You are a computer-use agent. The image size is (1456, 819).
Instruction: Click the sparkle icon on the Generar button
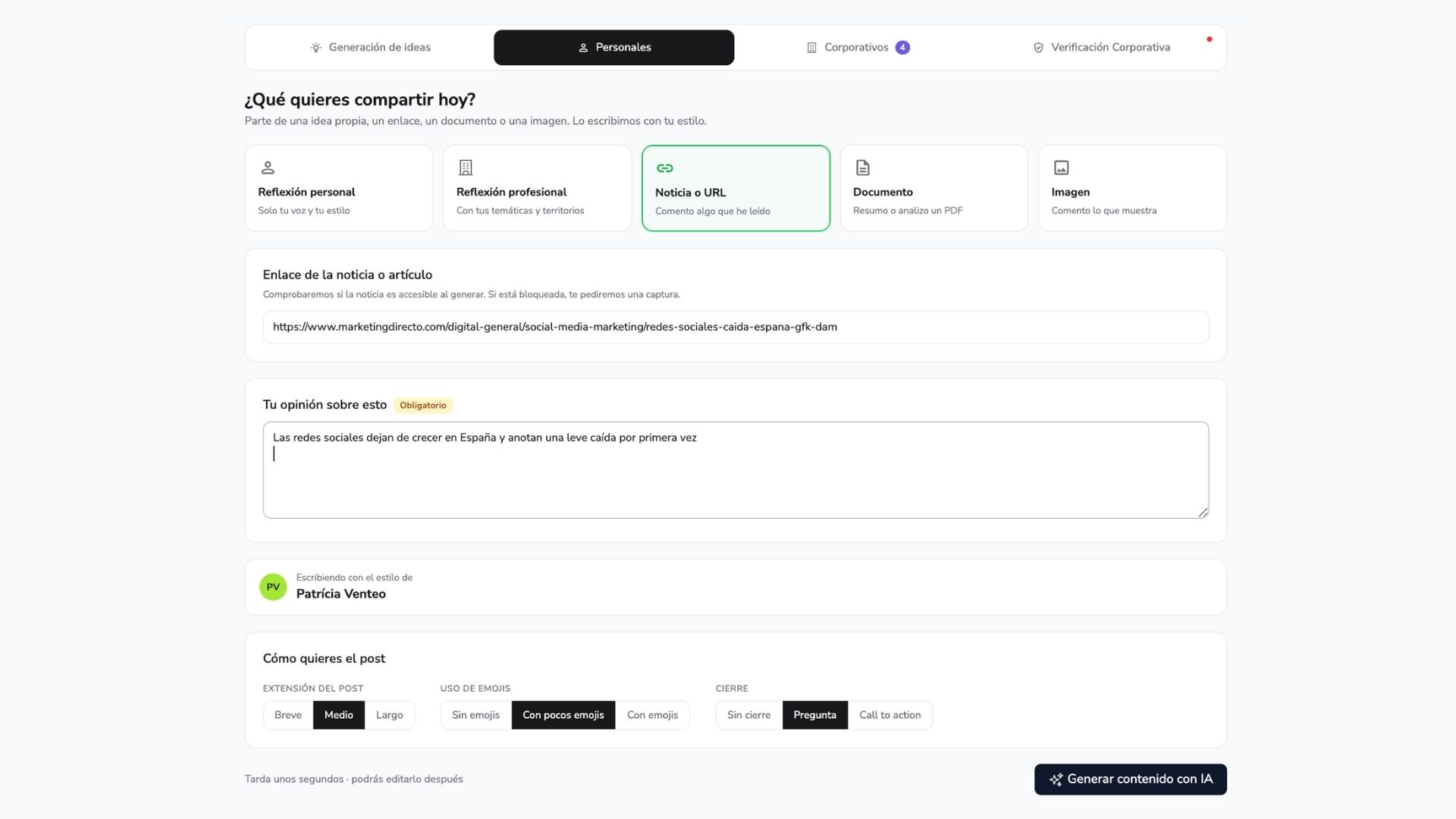[x=1056, y=780]
